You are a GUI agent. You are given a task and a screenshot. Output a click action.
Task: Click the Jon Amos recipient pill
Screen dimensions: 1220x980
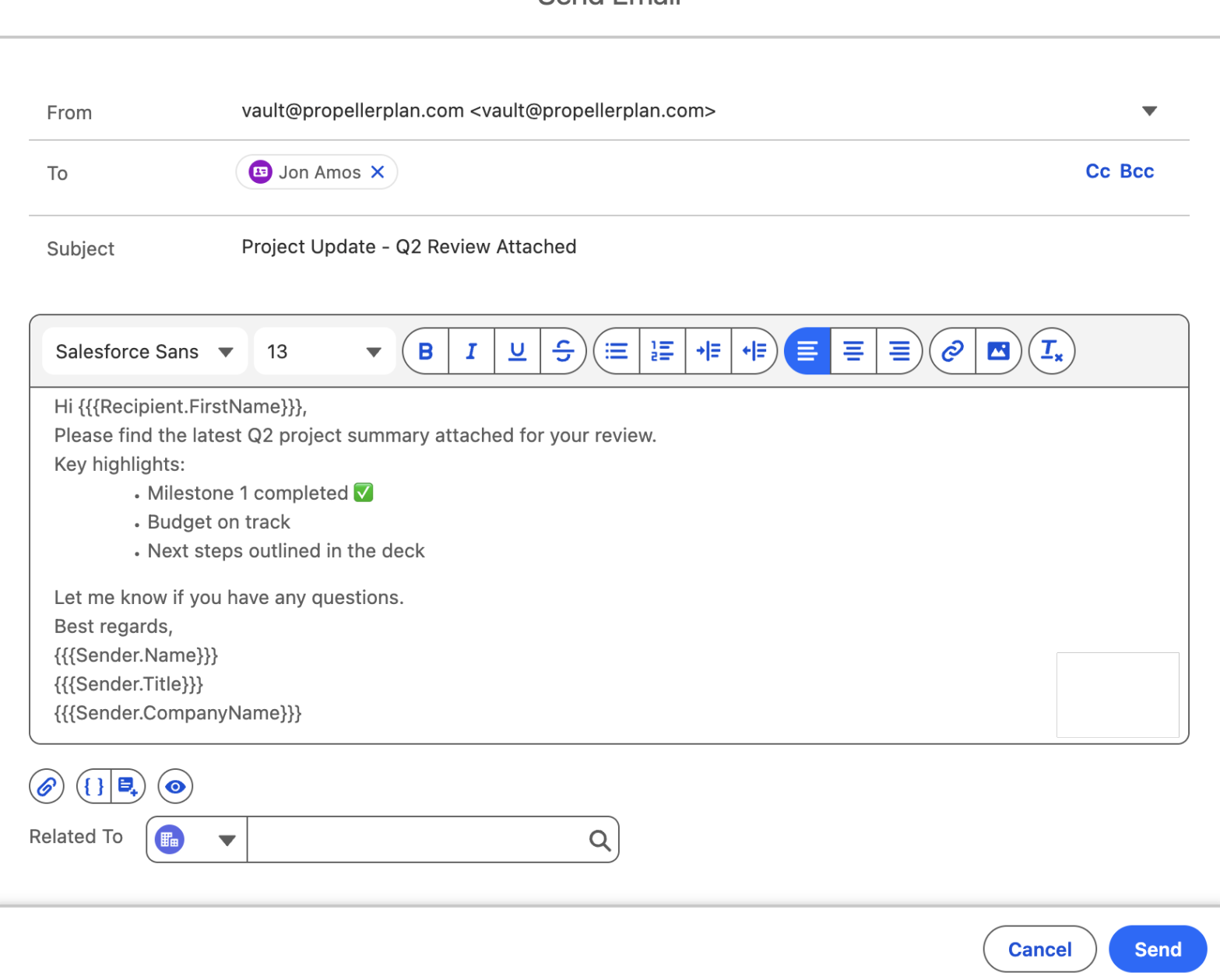pos(317,172)
